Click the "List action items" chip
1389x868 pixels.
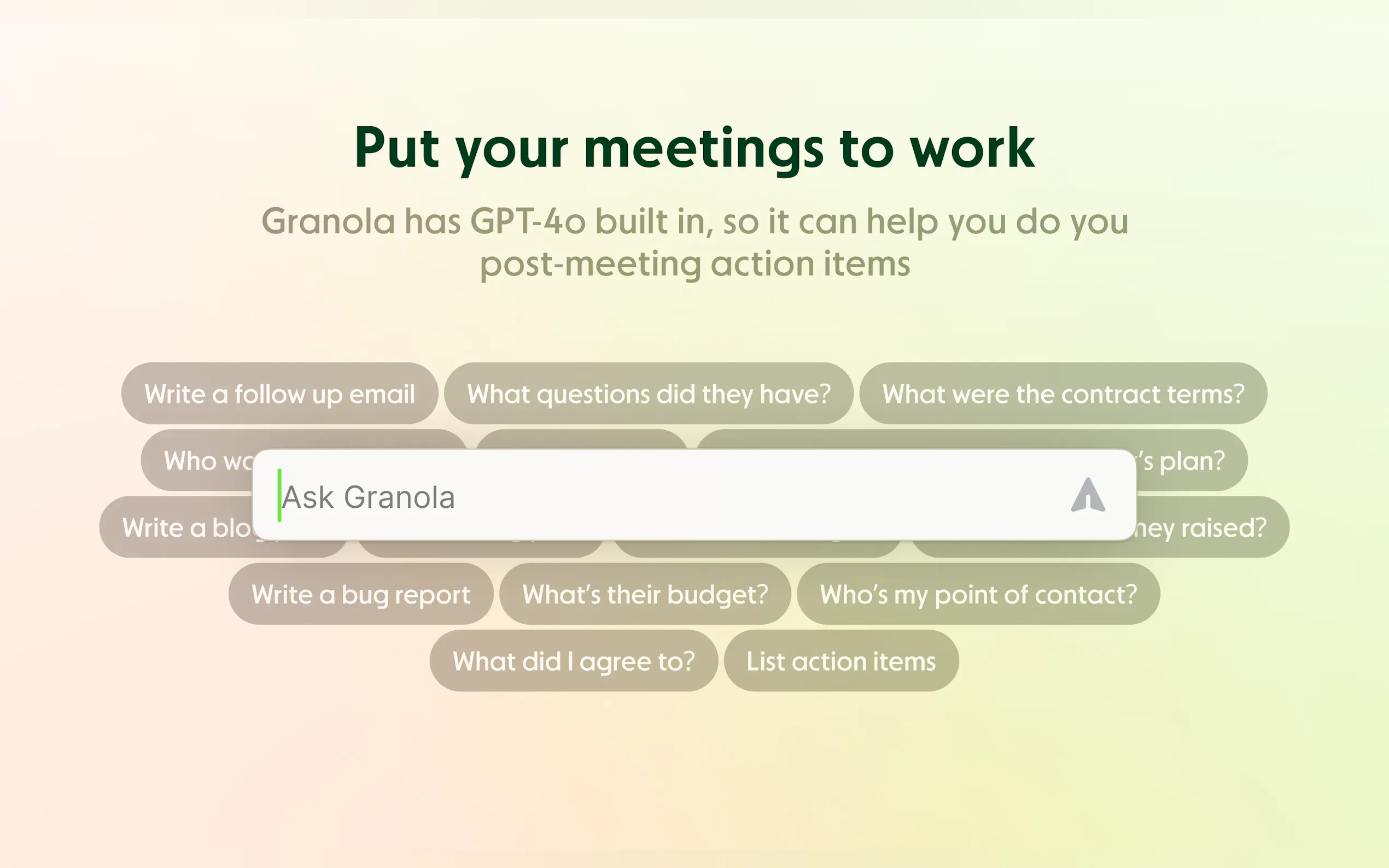(841, 661)
